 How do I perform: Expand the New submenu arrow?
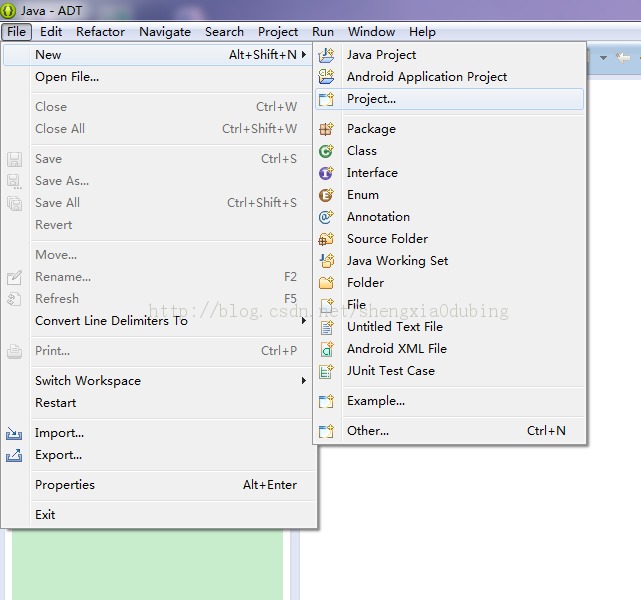[x=304, y=54]
